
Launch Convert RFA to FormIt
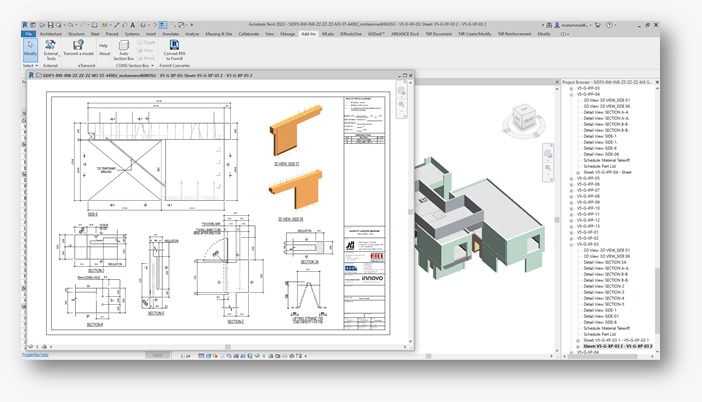[x=174, y=50]
